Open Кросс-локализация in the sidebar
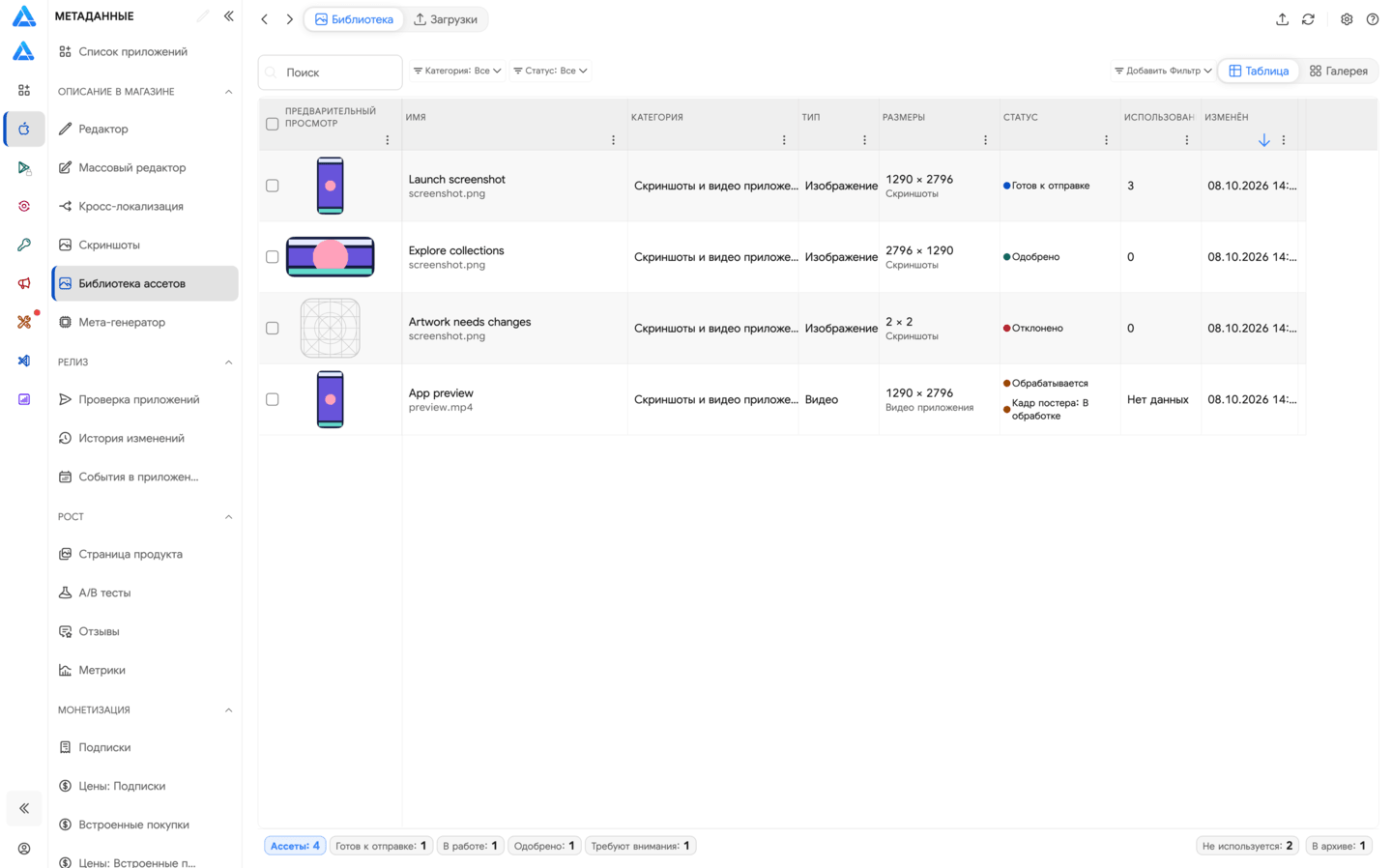The height and width of the screenshot is (868, 1392). (145, 206)
